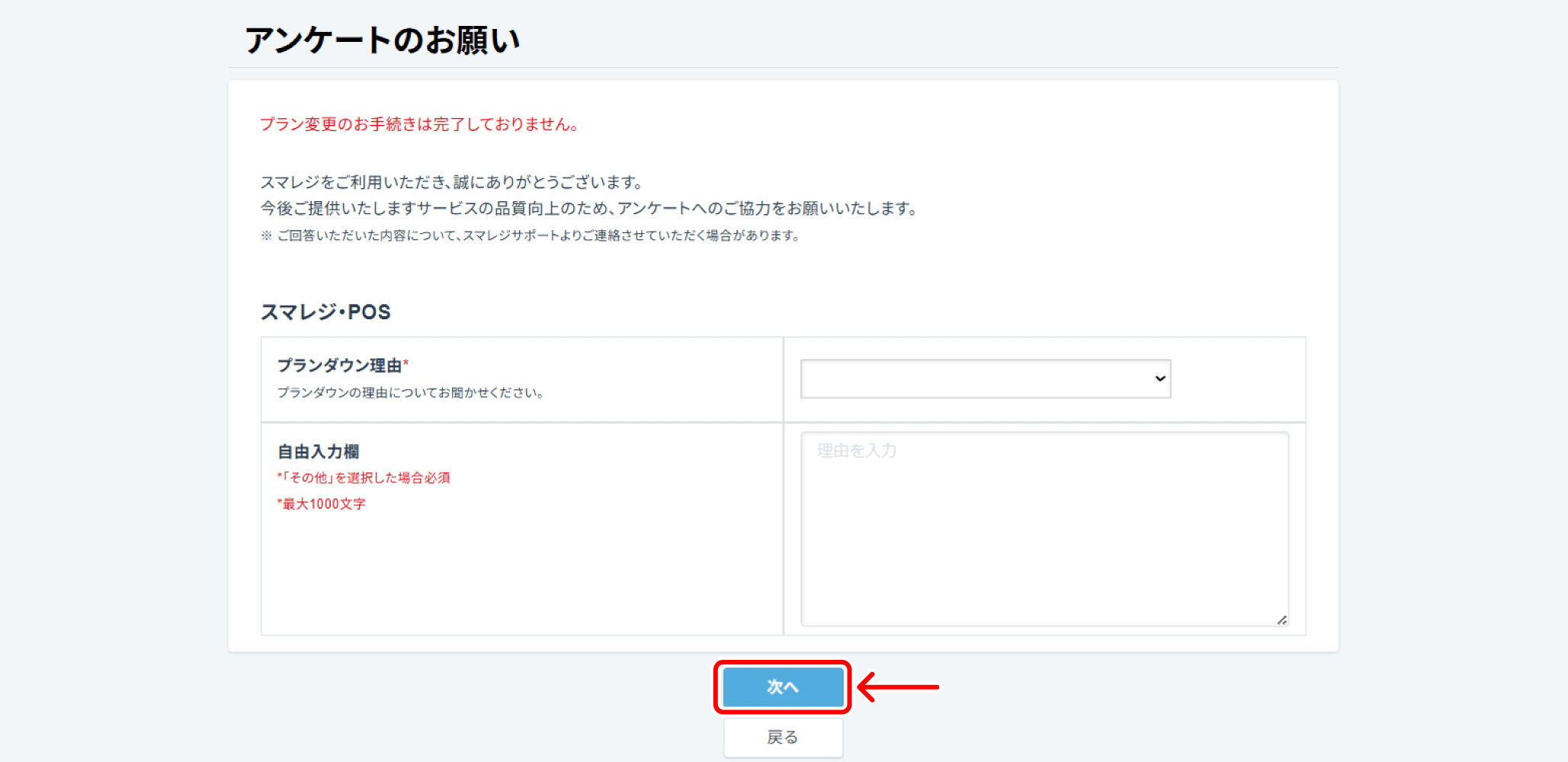The image size is (1568, 762).
Task: Click the その他 requirement note text
Action: 363,478
